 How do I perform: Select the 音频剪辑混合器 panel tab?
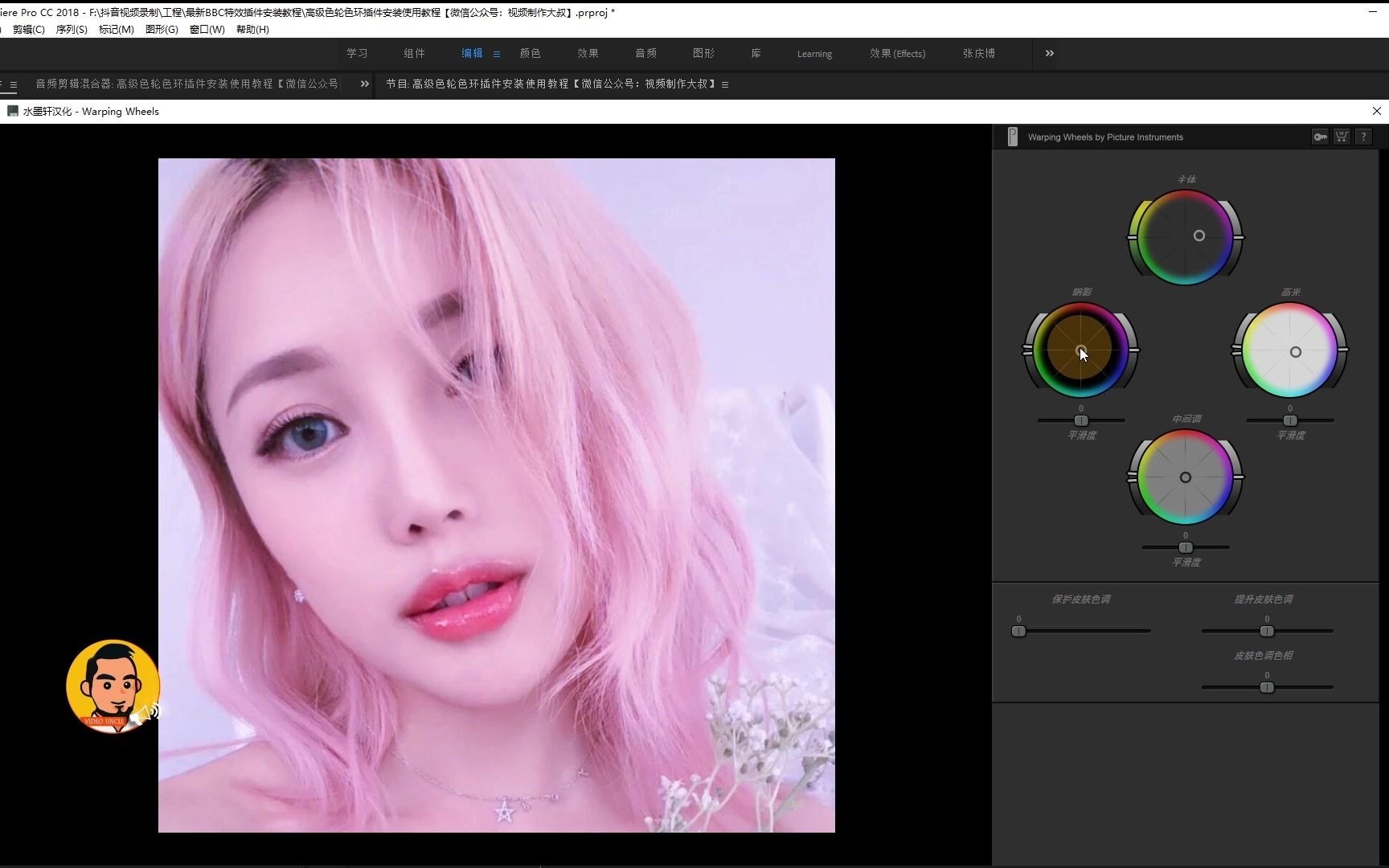coord(186,84)
